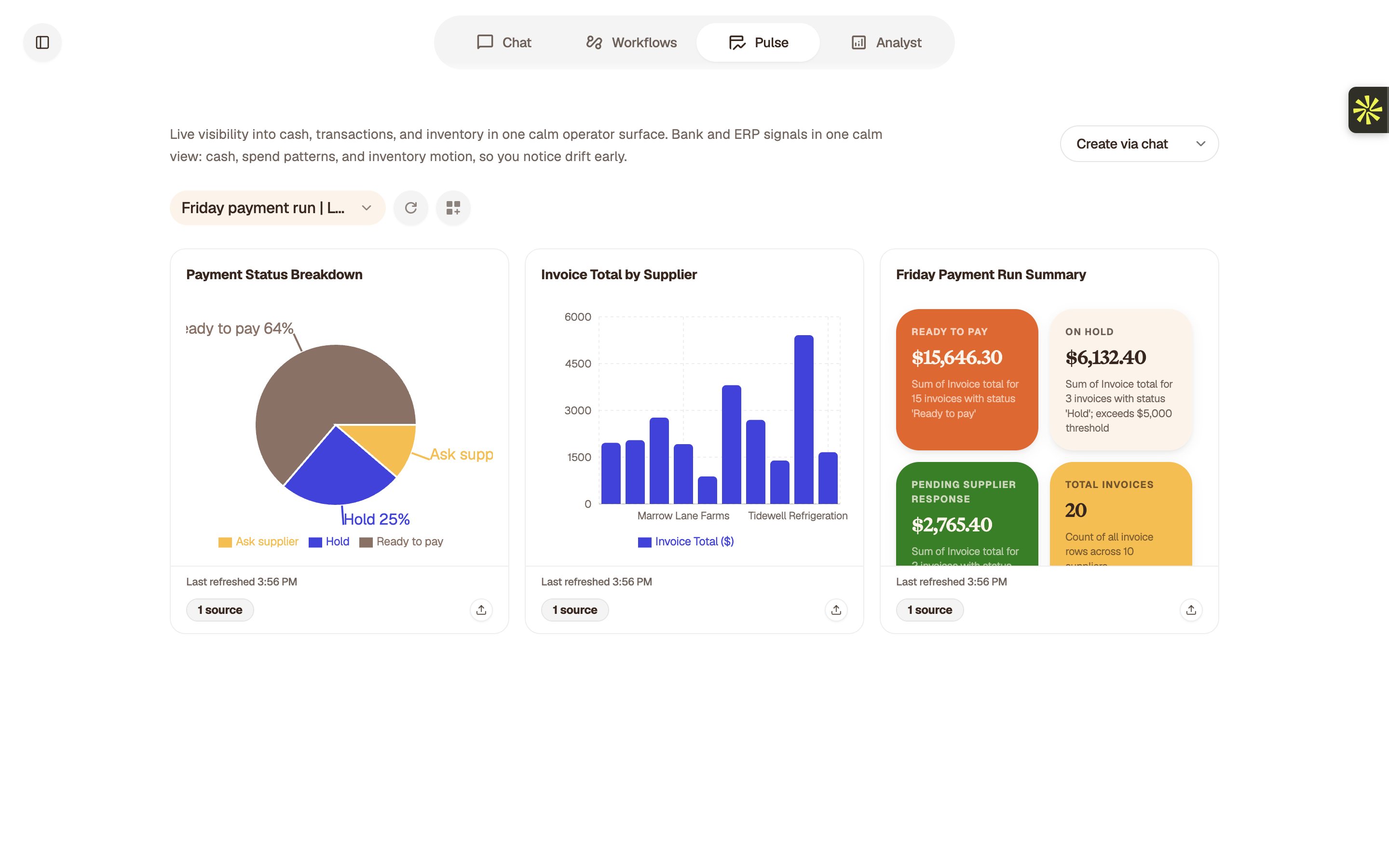
Task: Switch to the Workflows tab
Action: (631, 42)
